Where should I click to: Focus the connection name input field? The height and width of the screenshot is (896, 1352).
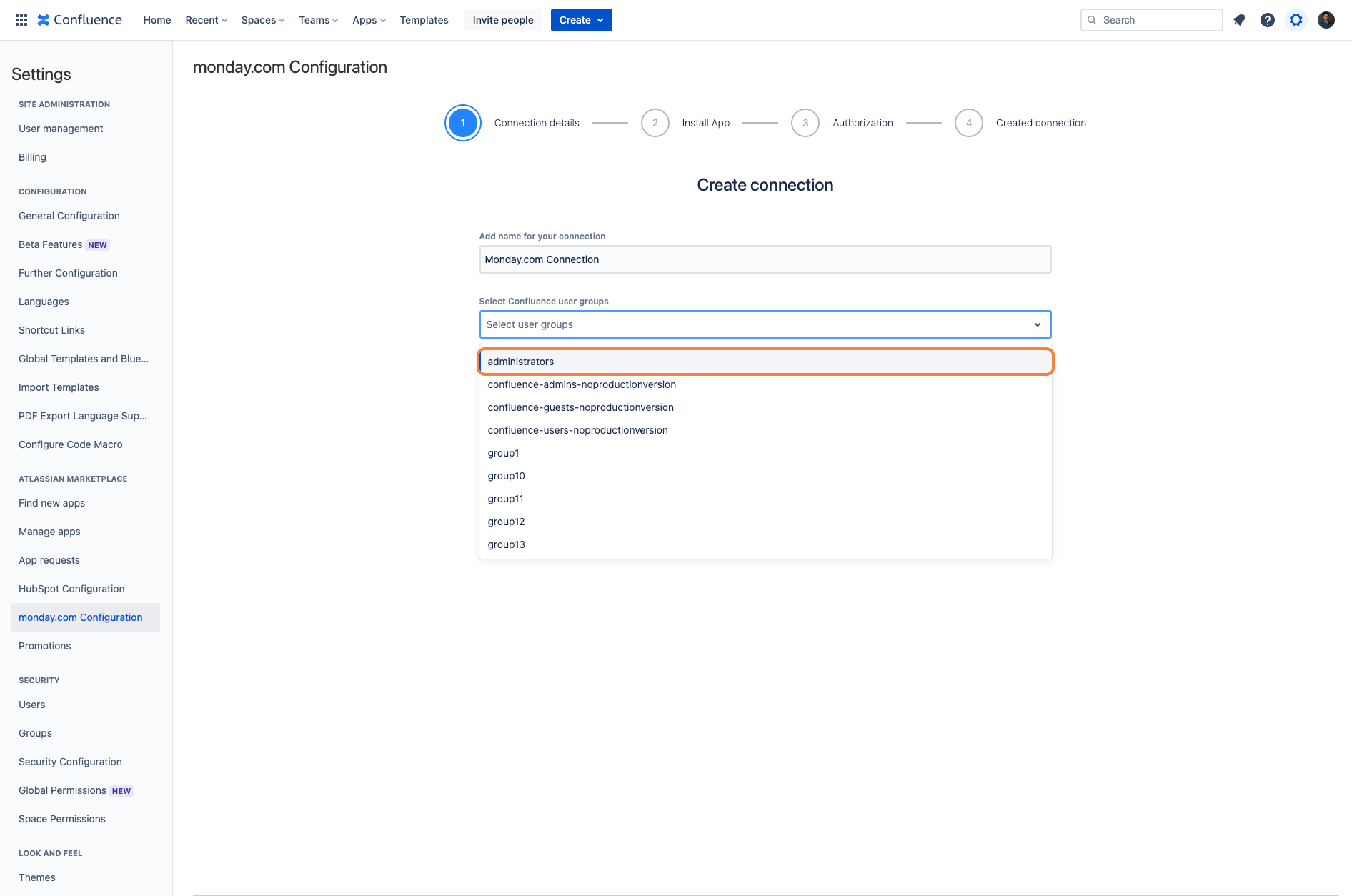[x=765, y=259]
